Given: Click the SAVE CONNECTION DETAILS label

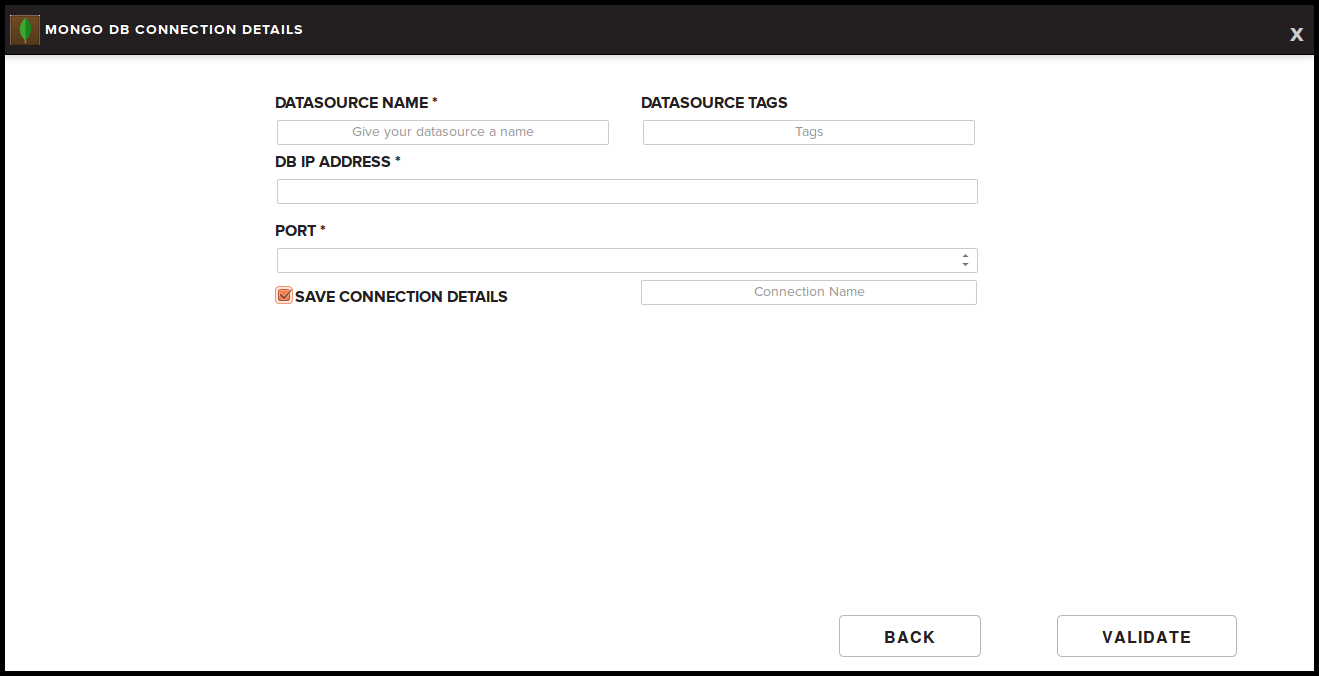Looking at the screenshot, I should point(401,297).
